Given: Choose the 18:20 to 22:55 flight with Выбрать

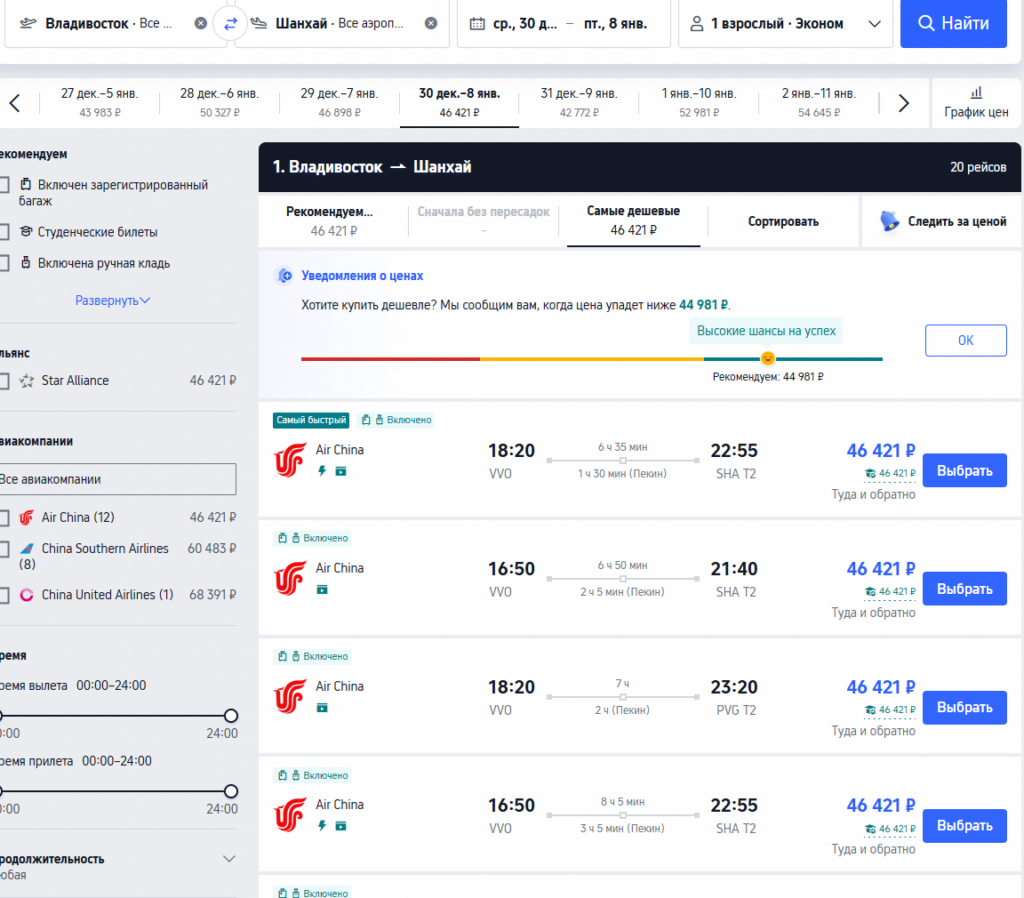Looking at the screenshot, I should [x=965, y=471].
